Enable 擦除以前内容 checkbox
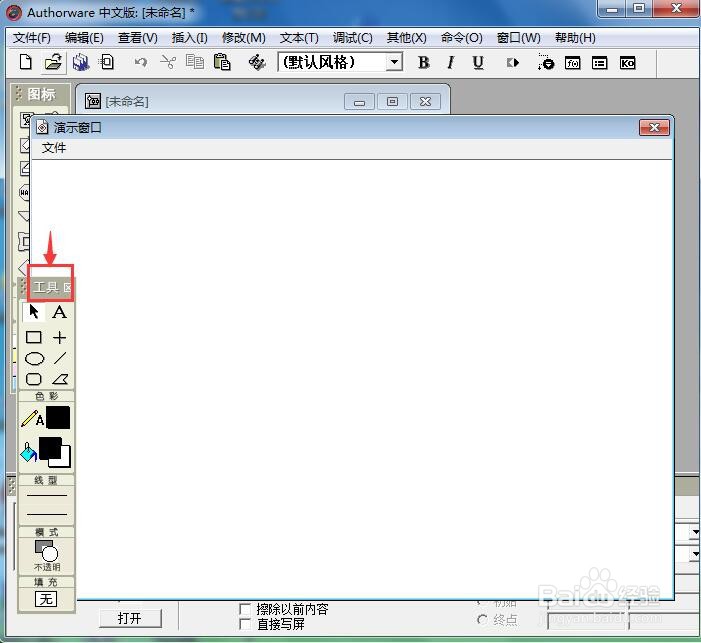Viewport: 701px width, 643px height. pos(245,609)
